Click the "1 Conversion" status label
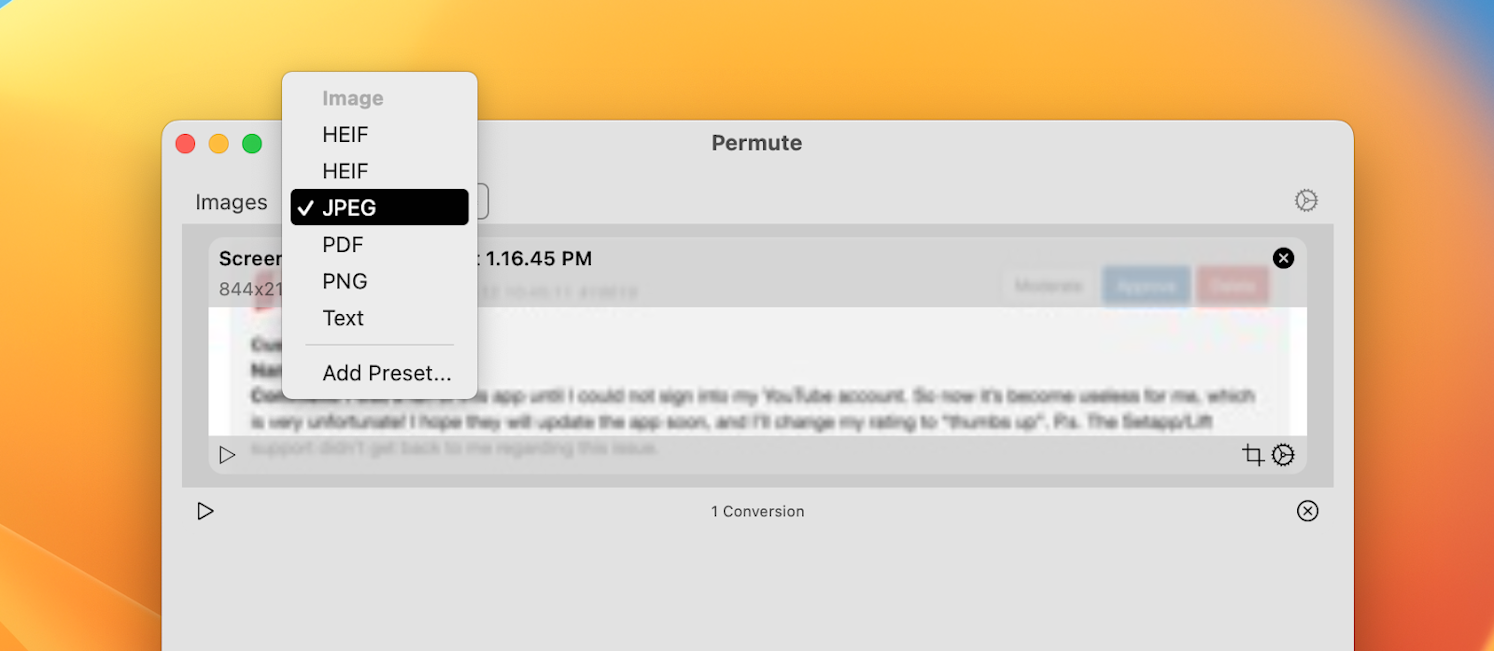The width and height of the screenshot is (1494, 651). pyautogui.click(x=757, y=511)
